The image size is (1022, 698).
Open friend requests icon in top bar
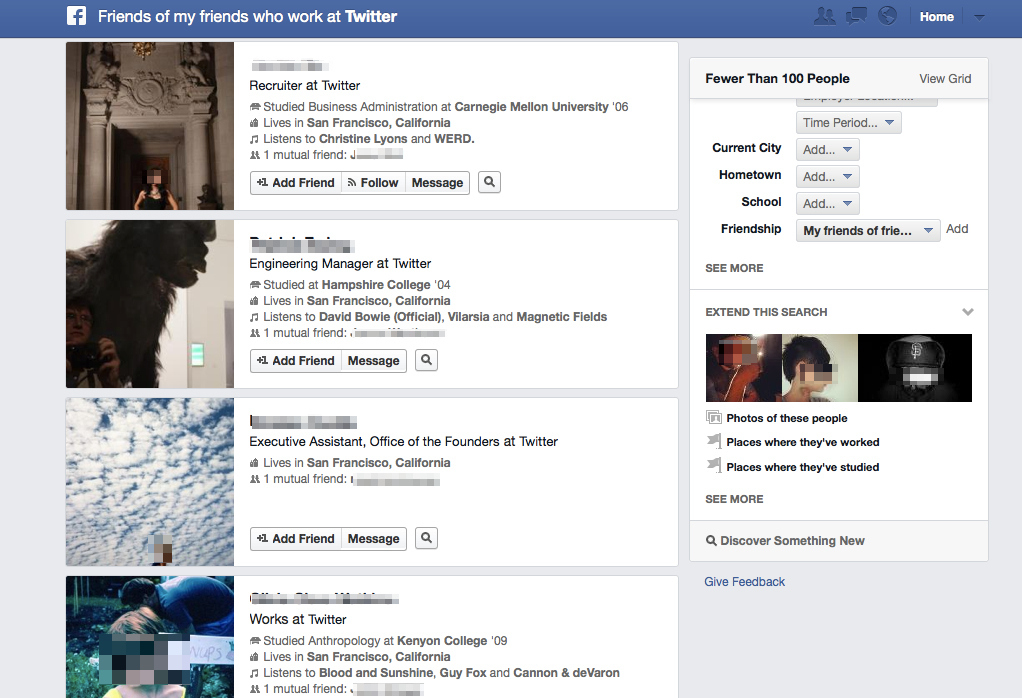tap(825, 16)
